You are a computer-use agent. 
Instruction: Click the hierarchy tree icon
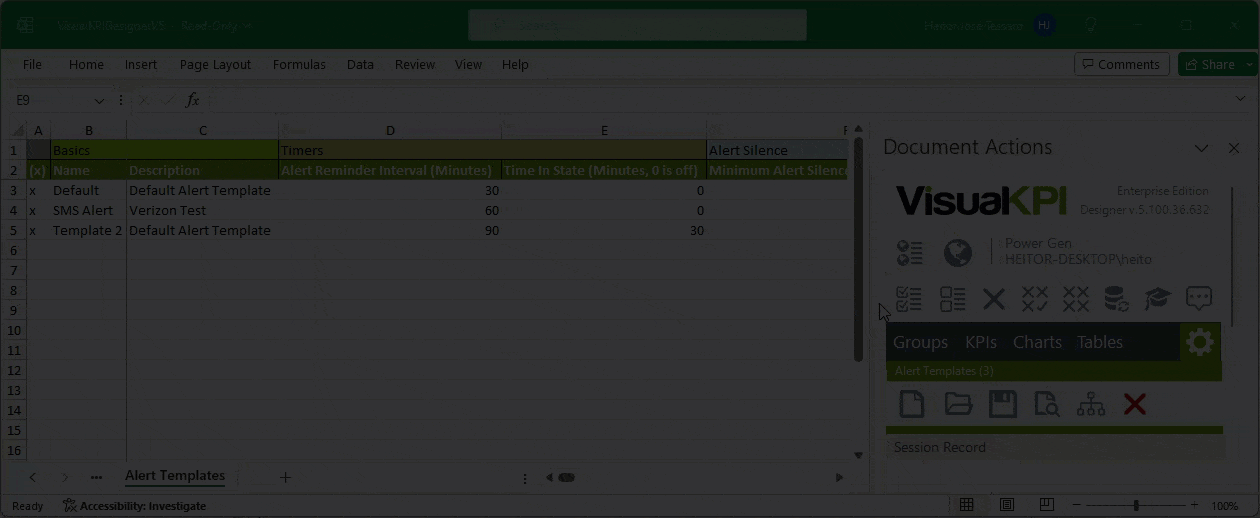[1090, 404]
